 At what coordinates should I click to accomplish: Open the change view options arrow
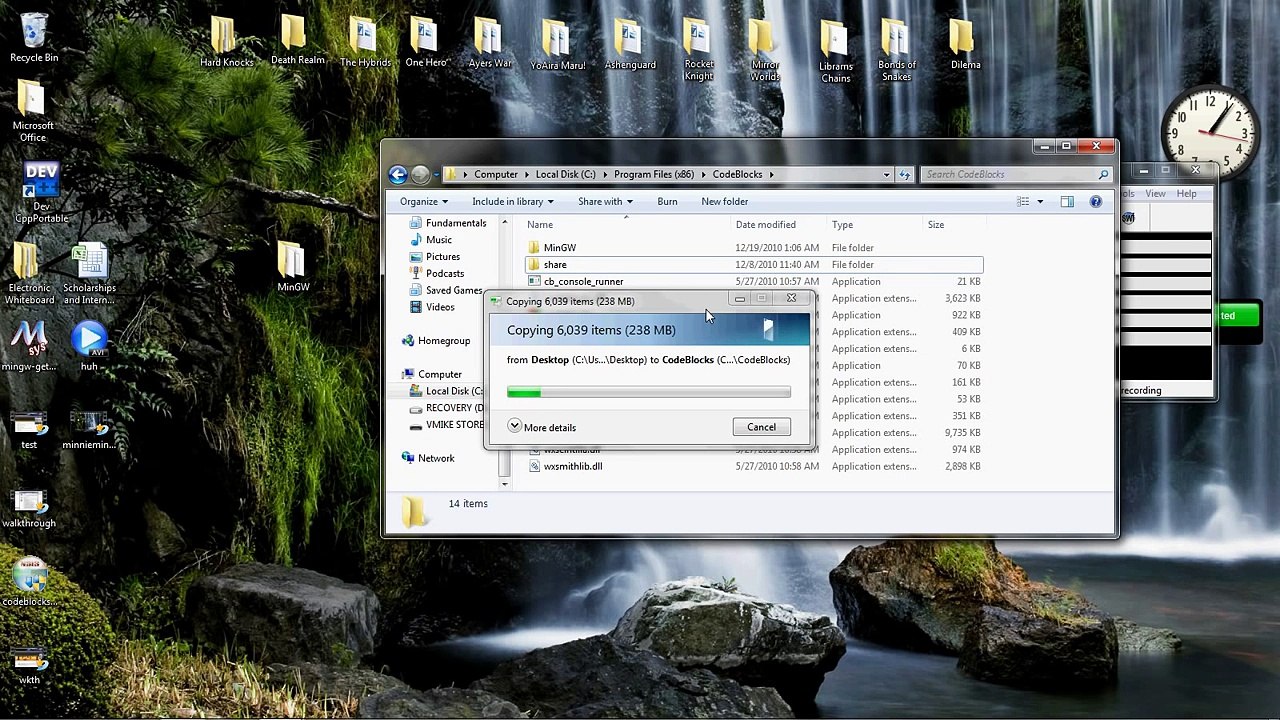coord(1039,202)
